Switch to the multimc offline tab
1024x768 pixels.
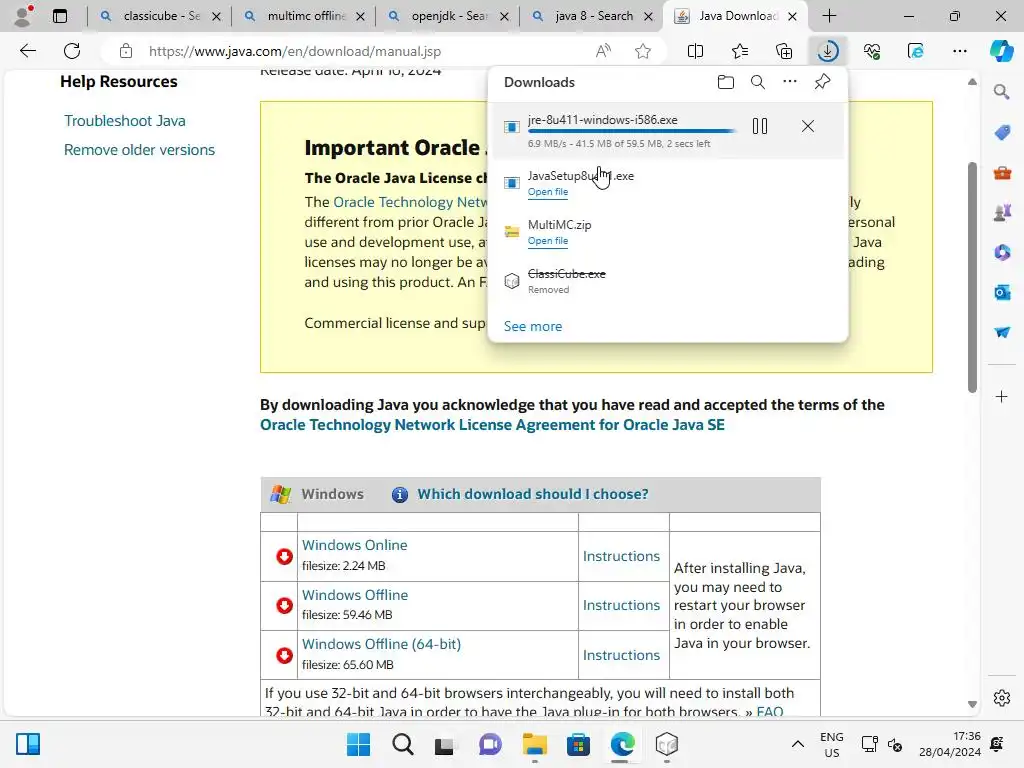[x=304, y=16]
